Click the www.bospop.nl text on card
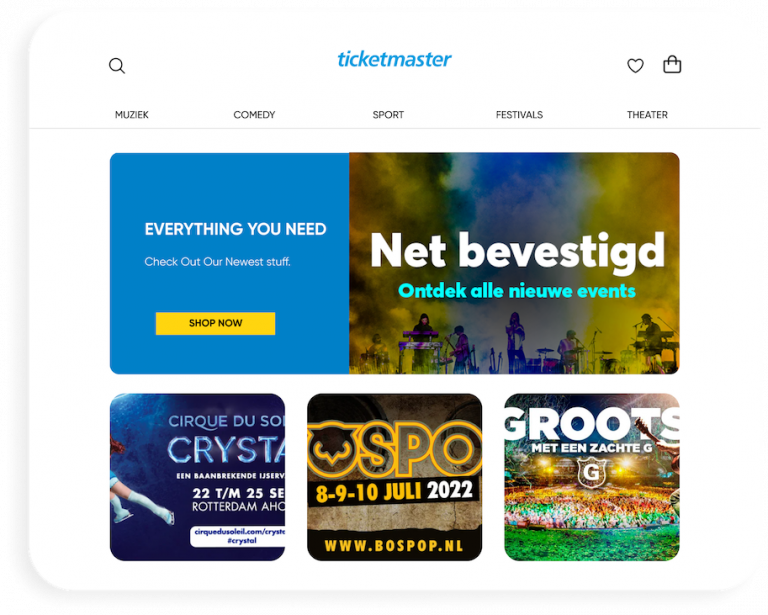 pyautogui.click(x=394, y=545)
